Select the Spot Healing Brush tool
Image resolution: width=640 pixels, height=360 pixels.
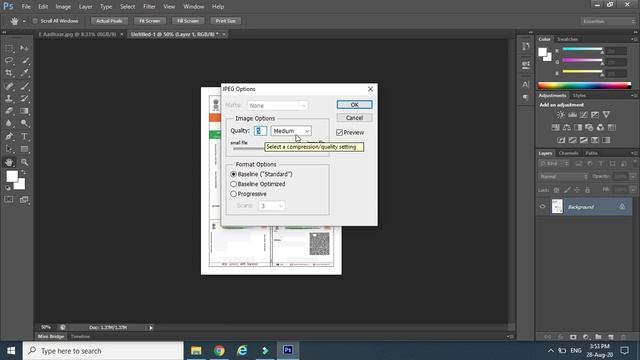coord(9,86)
